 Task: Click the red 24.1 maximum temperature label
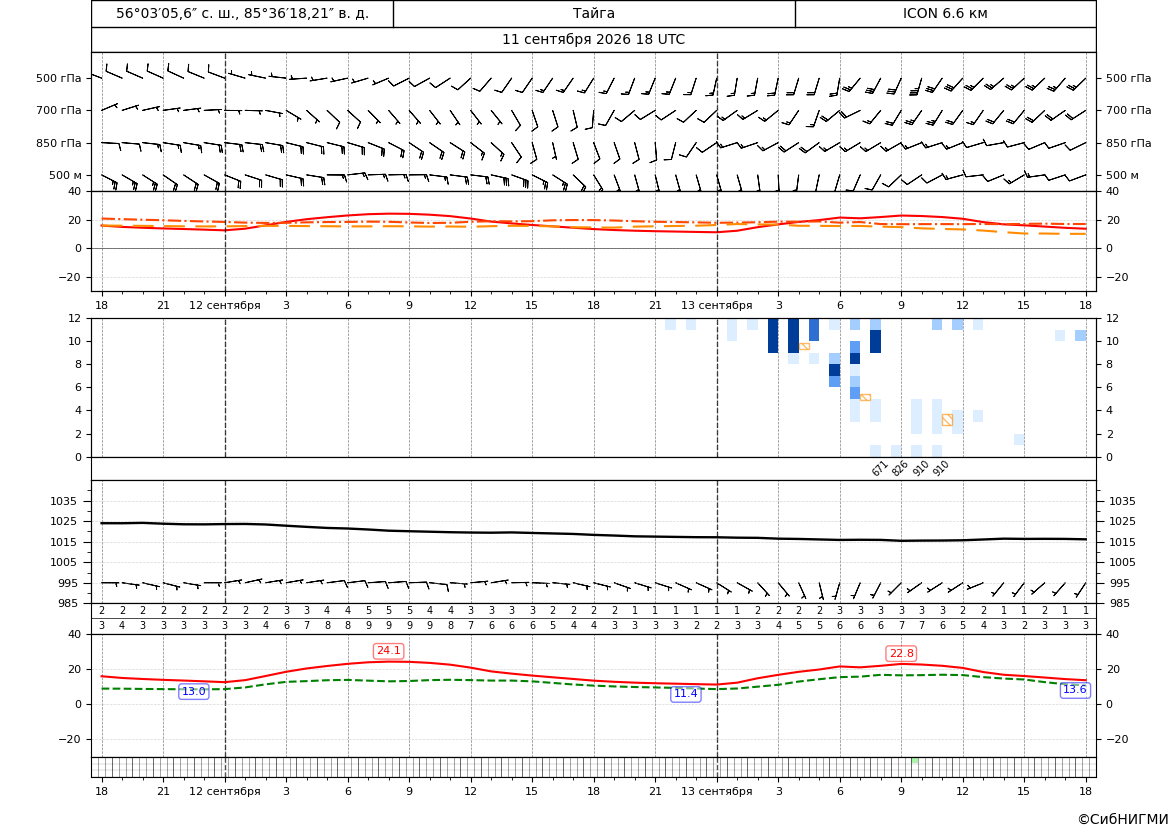pos(388,651)
